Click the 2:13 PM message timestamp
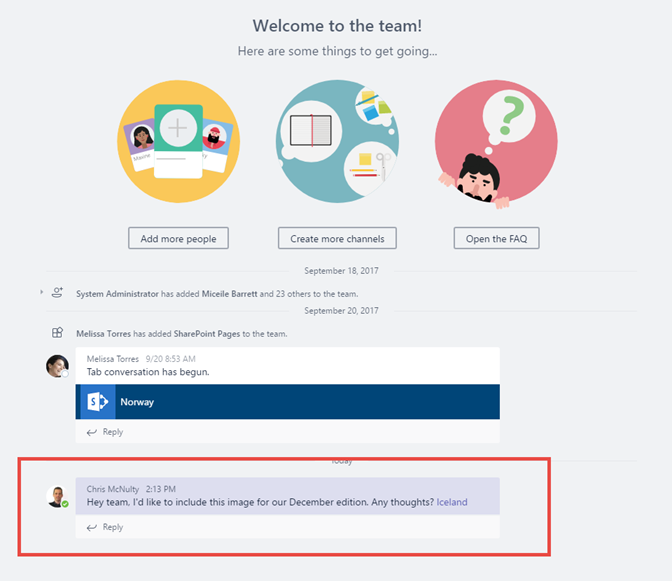Screen dimensions: 672x581 click(162, 488)
